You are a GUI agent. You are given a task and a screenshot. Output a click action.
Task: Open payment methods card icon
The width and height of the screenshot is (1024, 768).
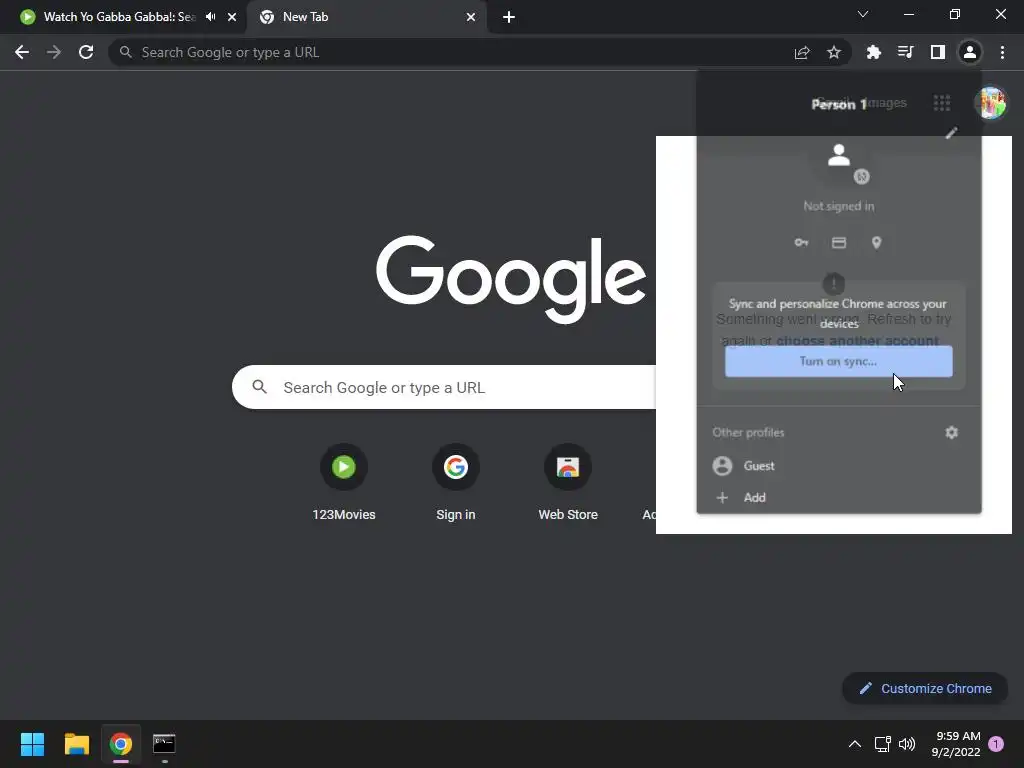point(839,243)
